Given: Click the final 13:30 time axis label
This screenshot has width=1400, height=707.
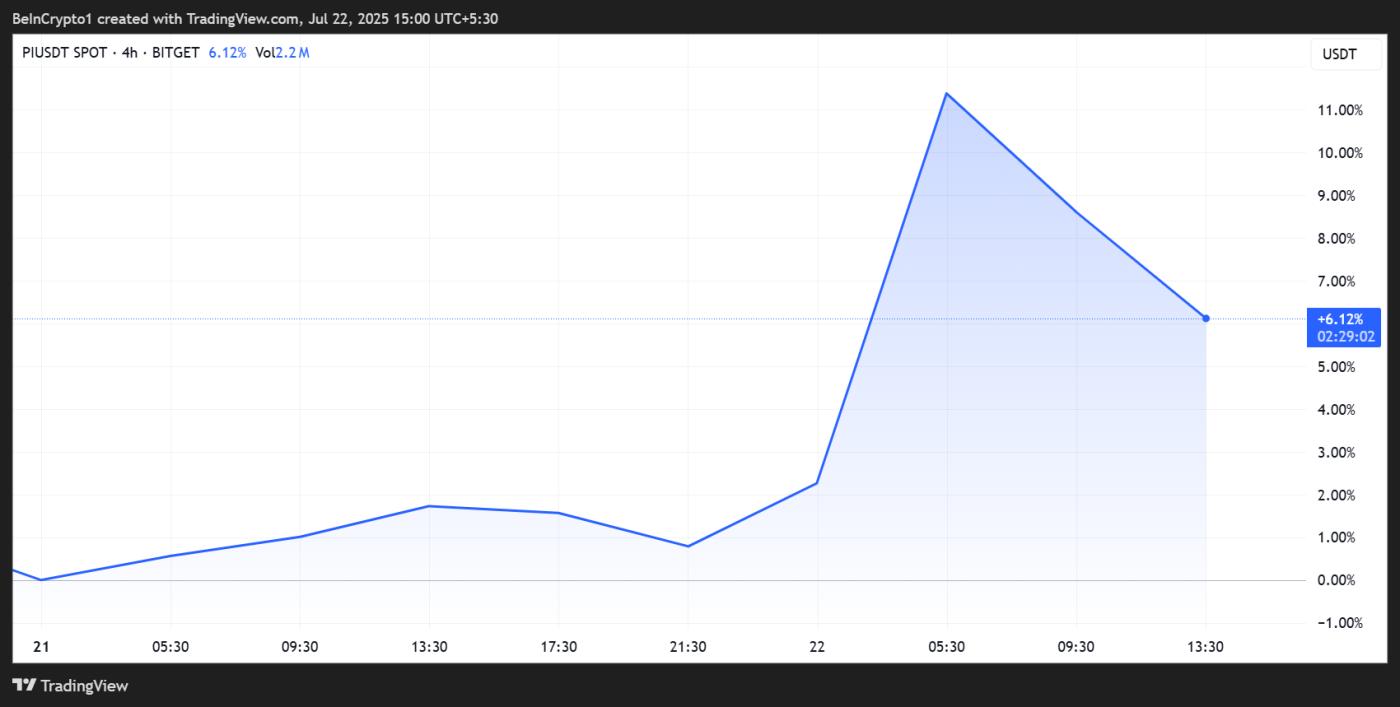Looking at the screenshot, I should point(1206,647).
